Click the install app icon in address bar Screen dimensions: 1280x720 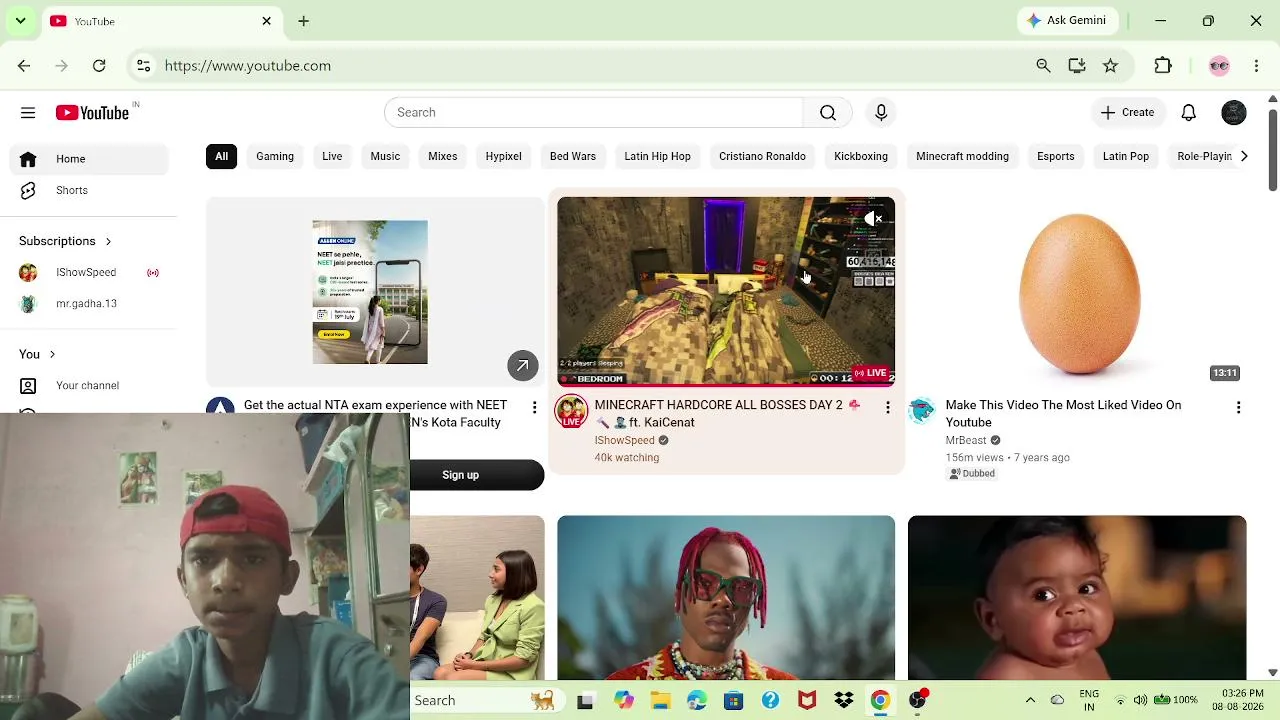[1077, 66]
